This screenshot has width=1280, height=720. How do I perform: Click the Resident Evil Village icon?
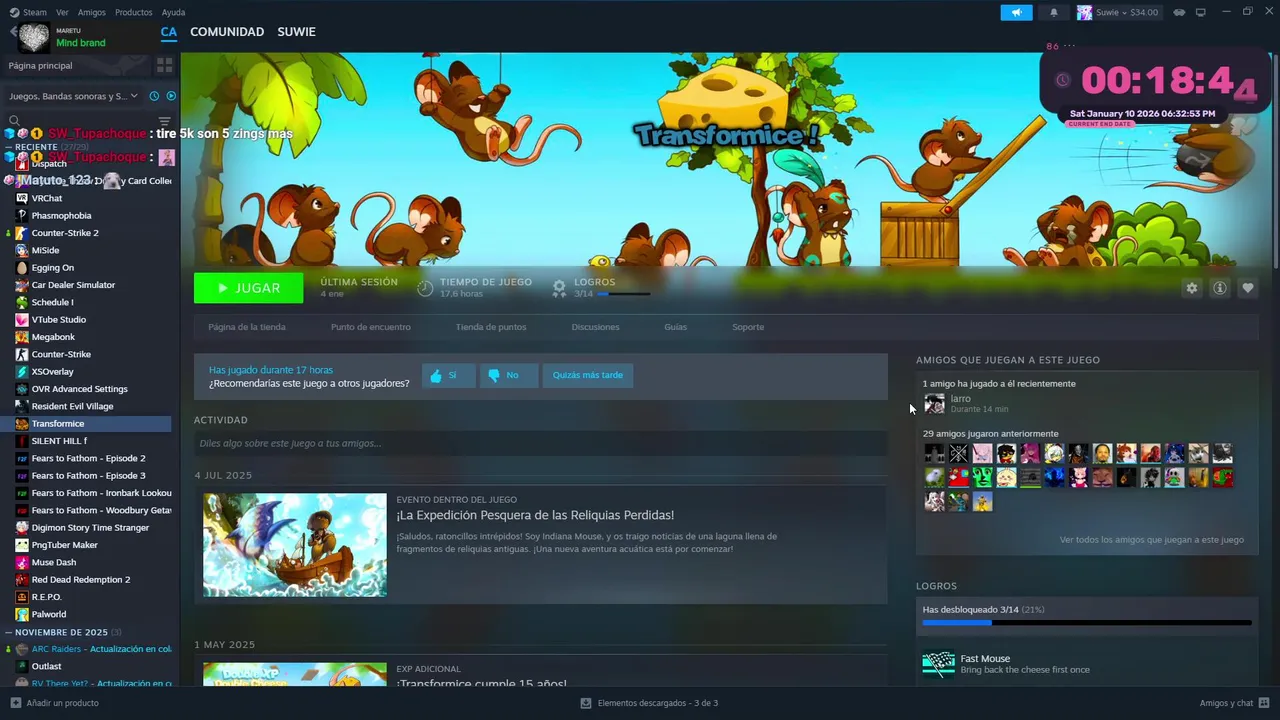[x=22, y=406]
